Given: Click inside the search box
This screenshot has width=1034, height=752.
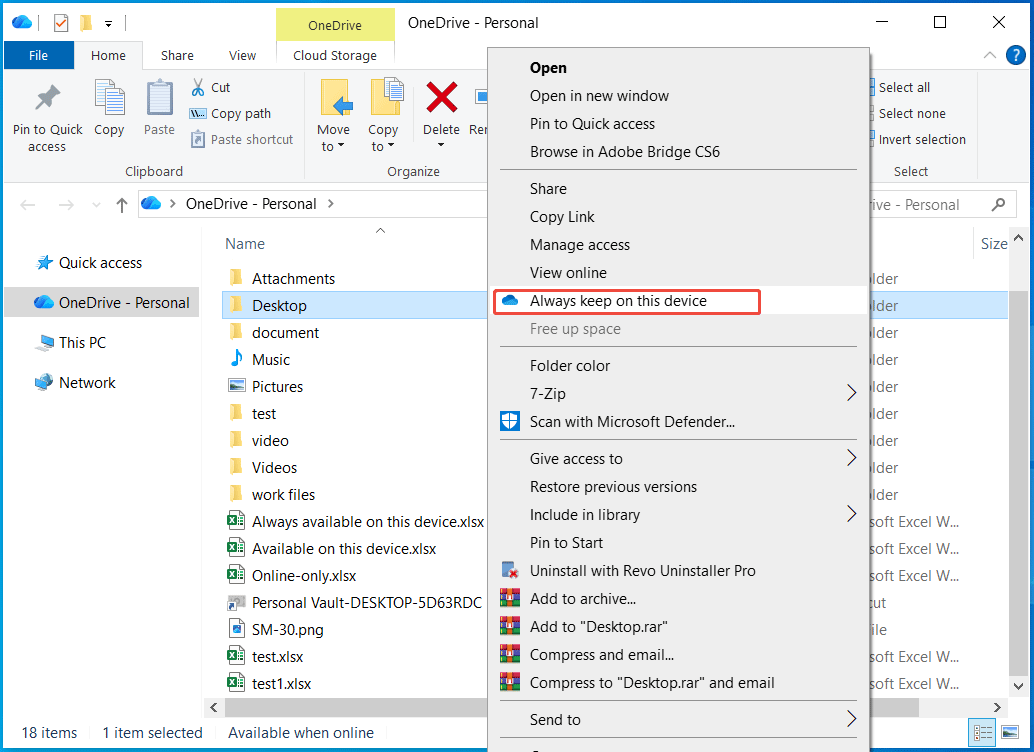Looking at the screenshot, I should coord(930,204).
